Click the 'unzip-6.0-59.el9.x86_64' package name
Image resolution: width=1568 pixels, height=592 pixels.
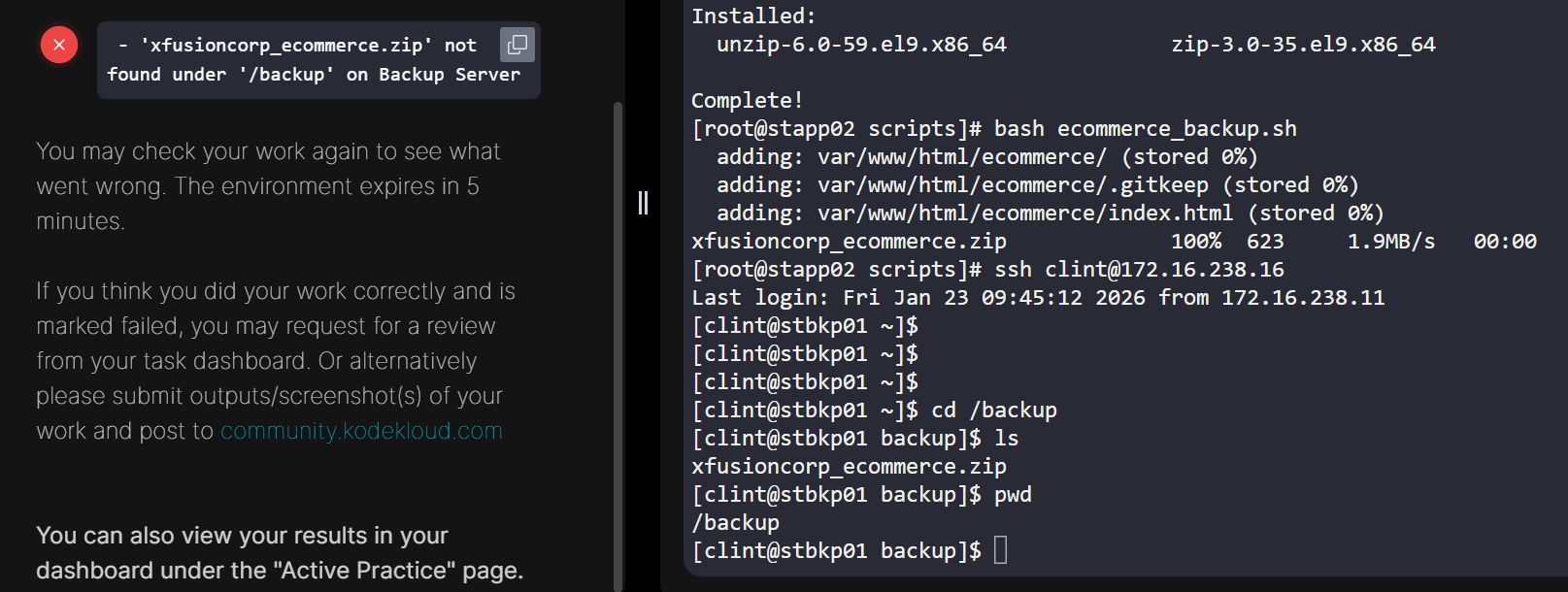[x=861, y=45]
